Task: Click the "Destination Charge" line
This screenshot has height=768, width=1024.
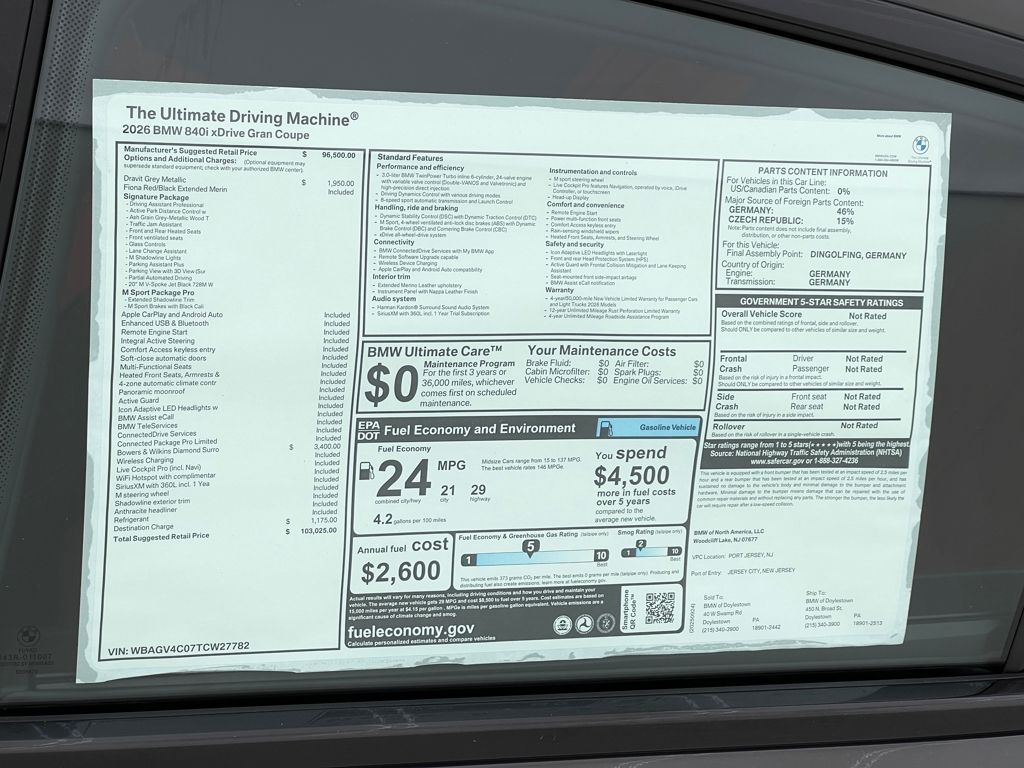Action: coord(144,527)
